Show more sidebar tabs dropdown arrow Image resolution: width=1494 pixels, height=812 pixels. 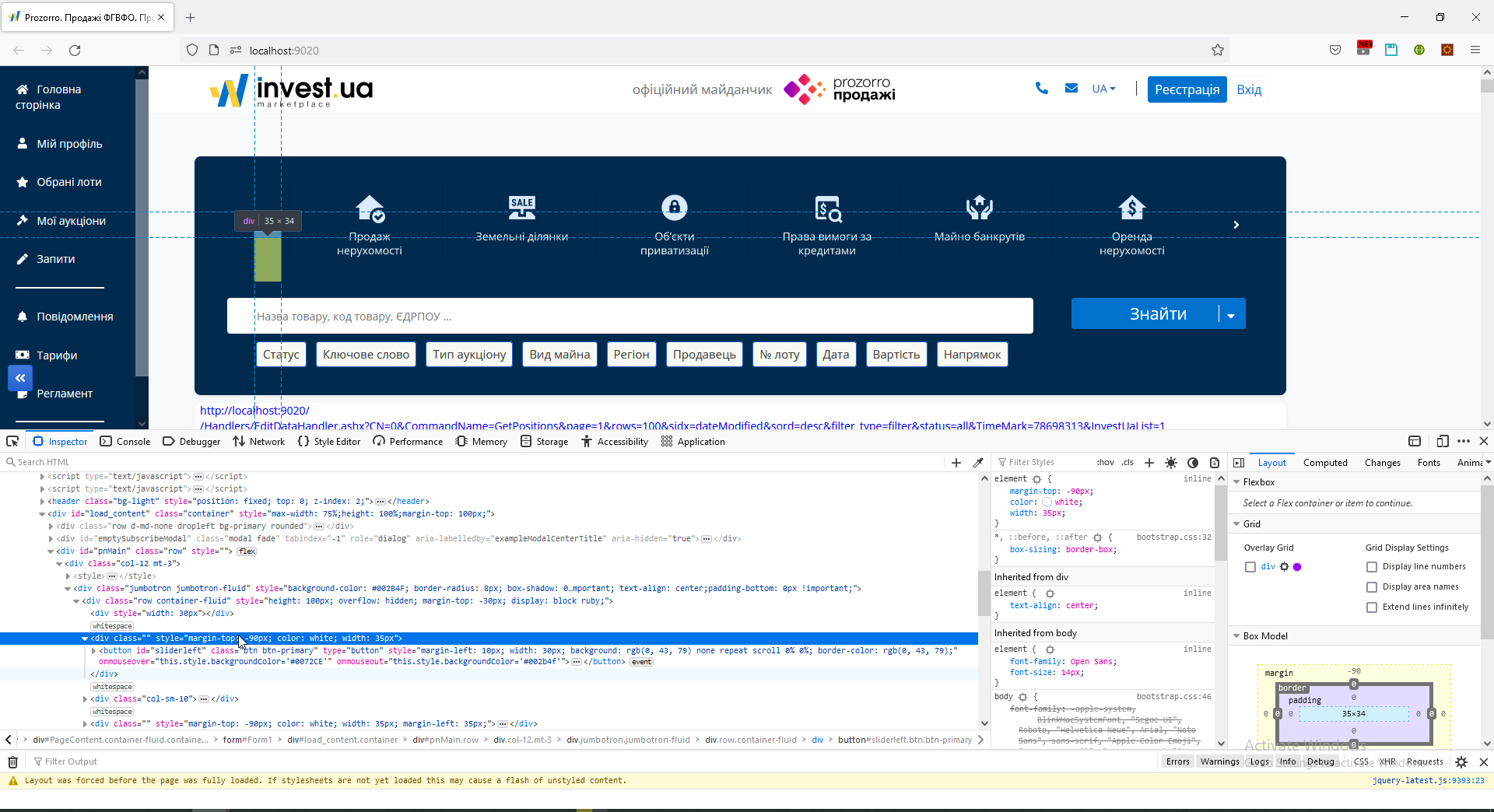coord(1489,462)
